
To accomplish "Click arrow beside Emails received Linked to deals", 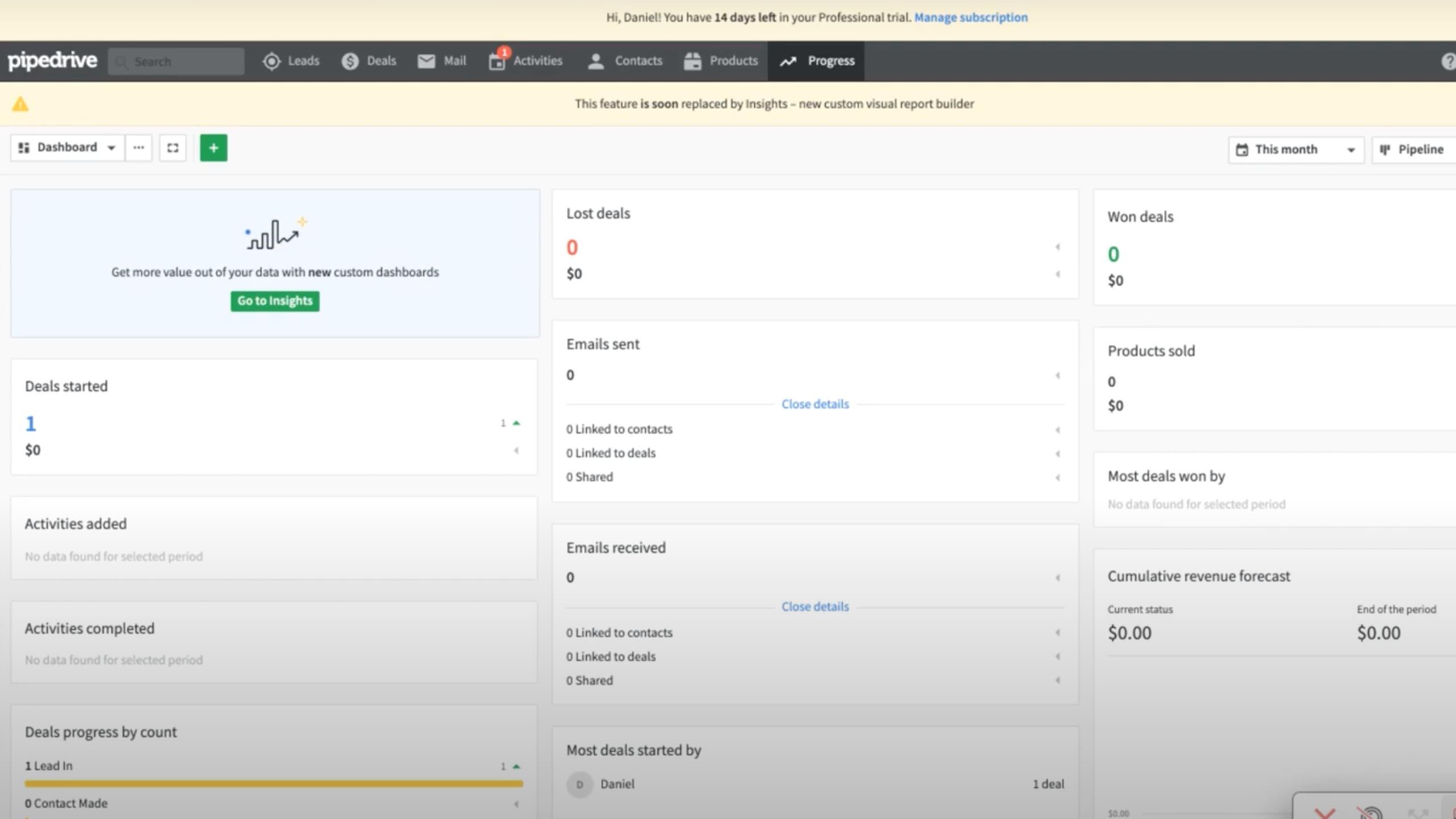I will tap(1058, 656).
